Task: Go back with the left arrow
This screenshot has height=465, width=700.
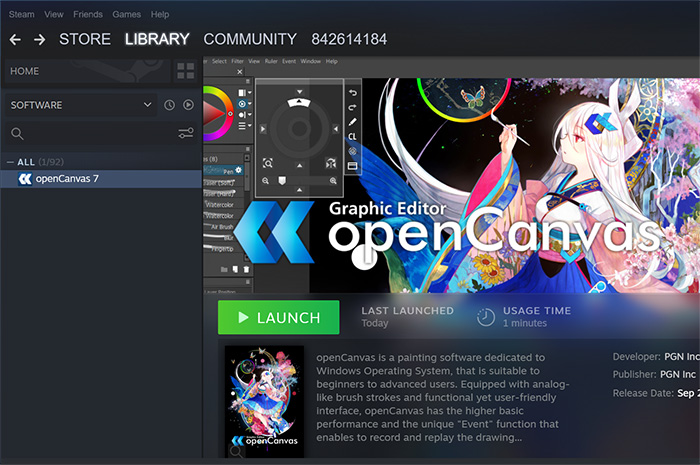Action: (15, 40)
